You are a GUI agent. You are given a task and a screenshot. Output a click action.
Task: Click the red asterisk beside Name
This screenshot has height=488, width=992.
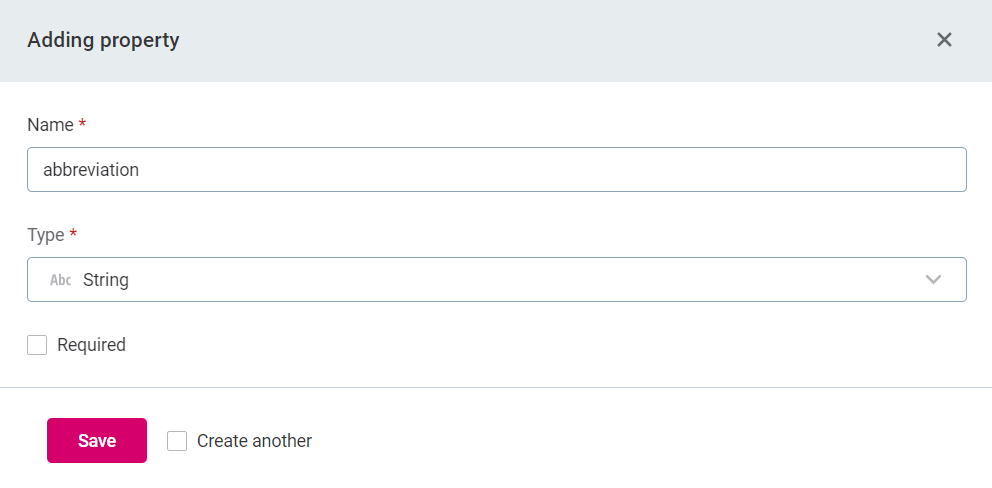(x=82, y=125)
